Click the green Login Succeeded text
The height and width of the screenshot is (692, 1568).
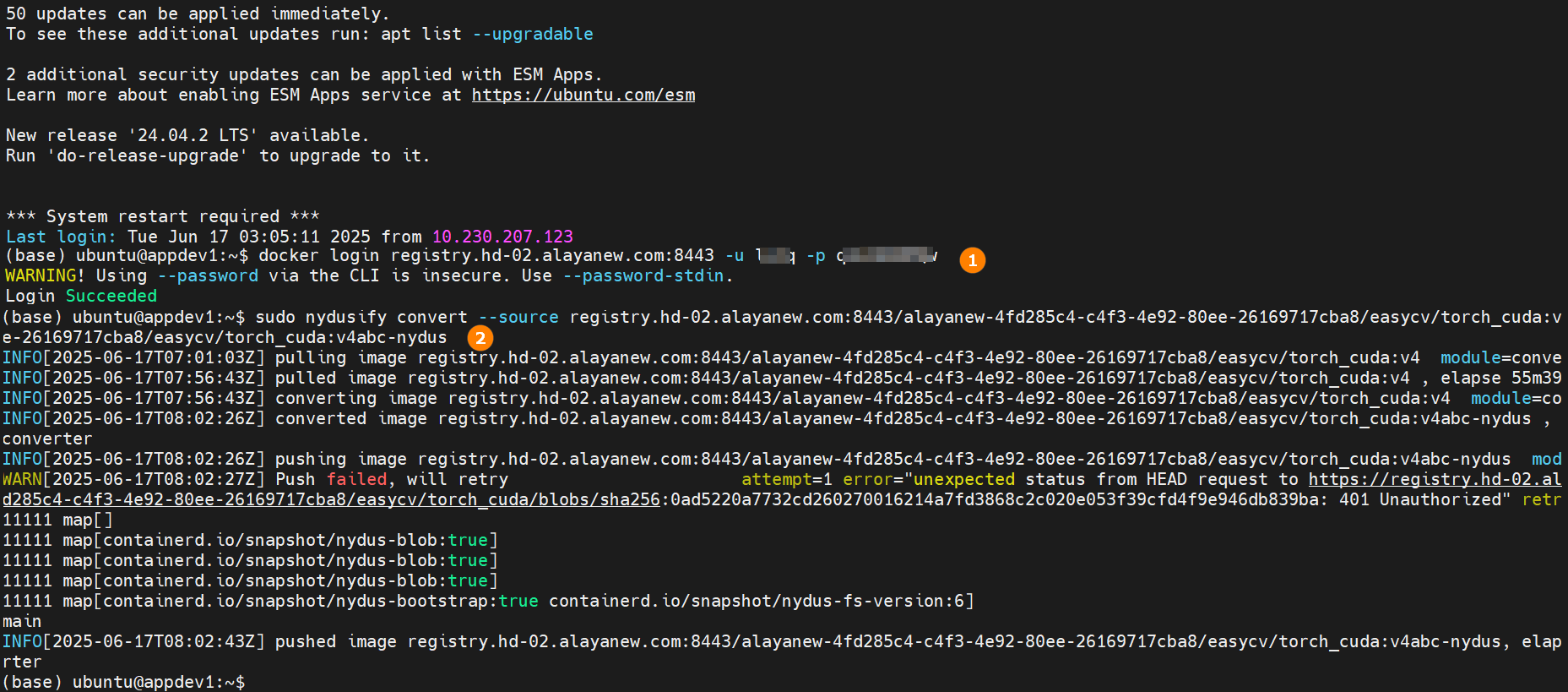coord(111,297)
